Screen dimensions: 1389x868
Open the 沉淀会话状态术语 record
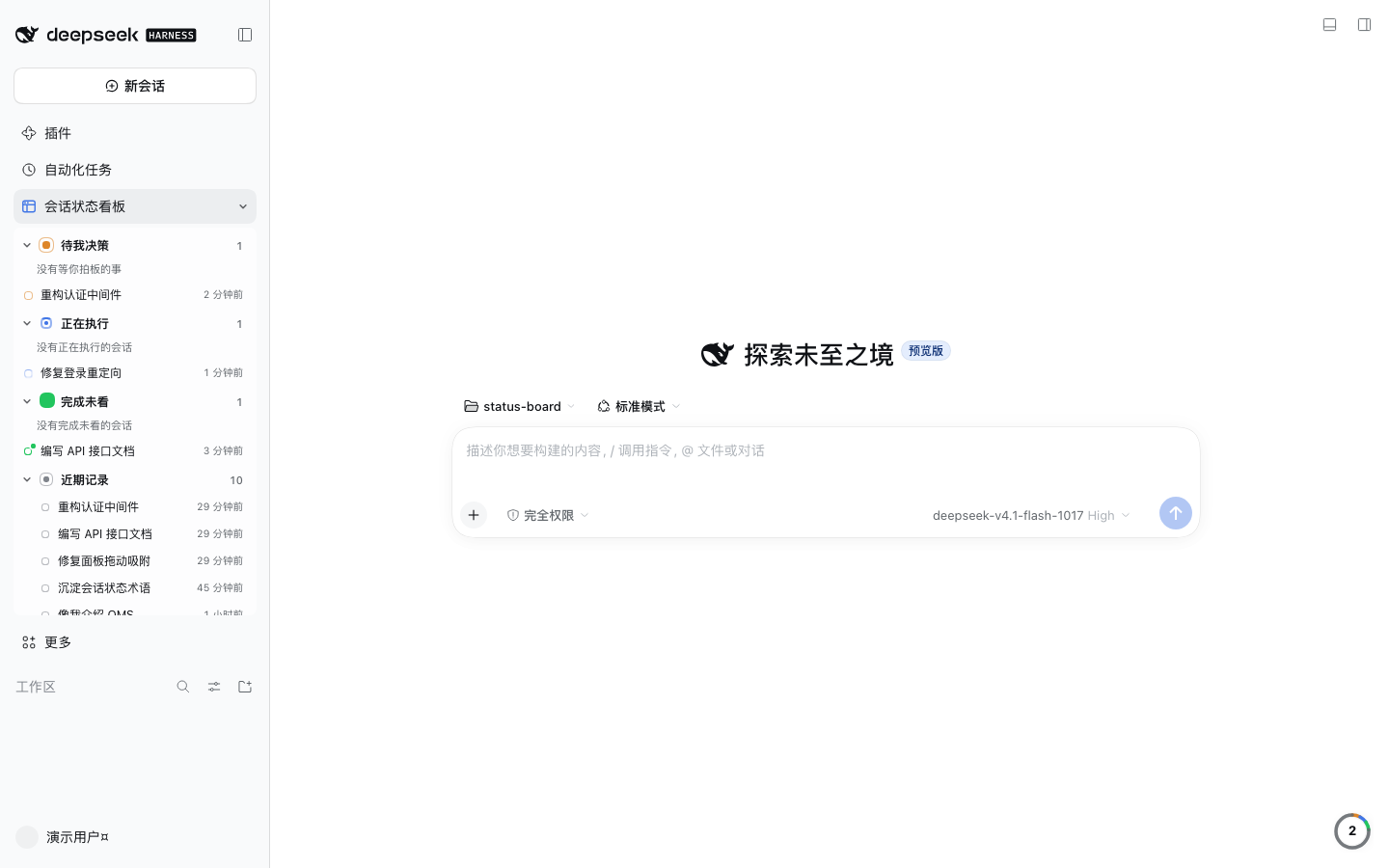point(141,588)
